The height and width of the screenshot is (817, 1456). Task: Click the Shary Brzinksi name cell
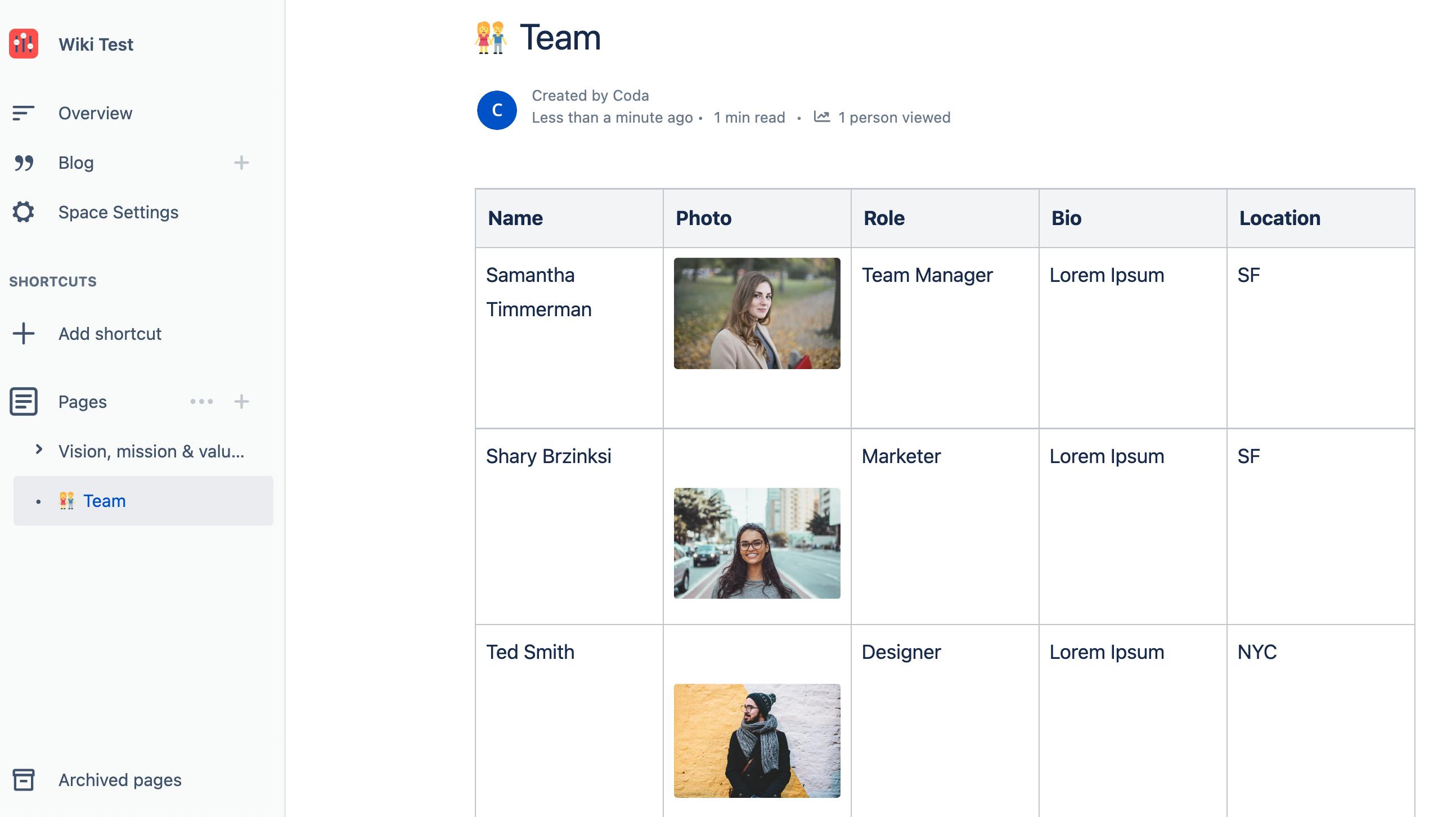[569, 527]
